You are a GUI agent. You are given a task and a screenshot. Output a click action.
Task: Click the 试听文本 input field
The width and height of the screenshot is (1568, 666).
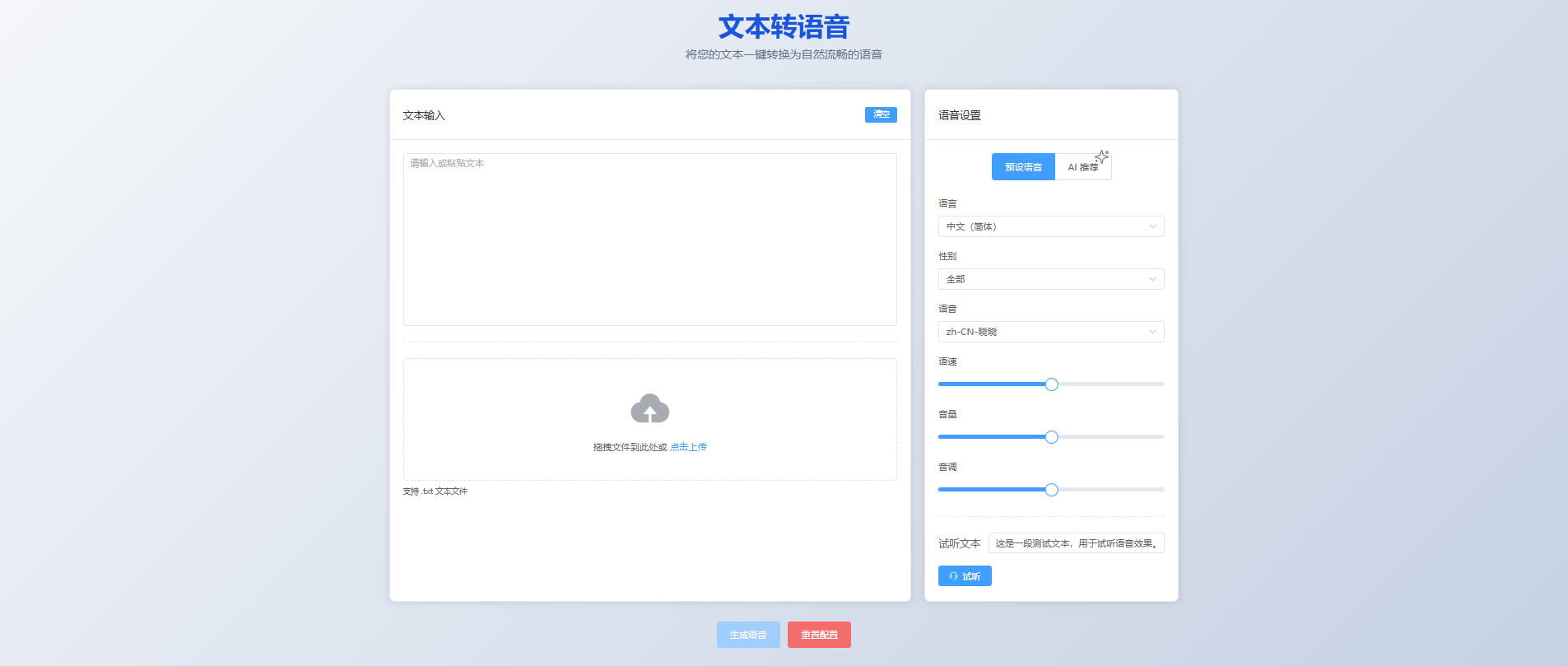point(1075,543)
